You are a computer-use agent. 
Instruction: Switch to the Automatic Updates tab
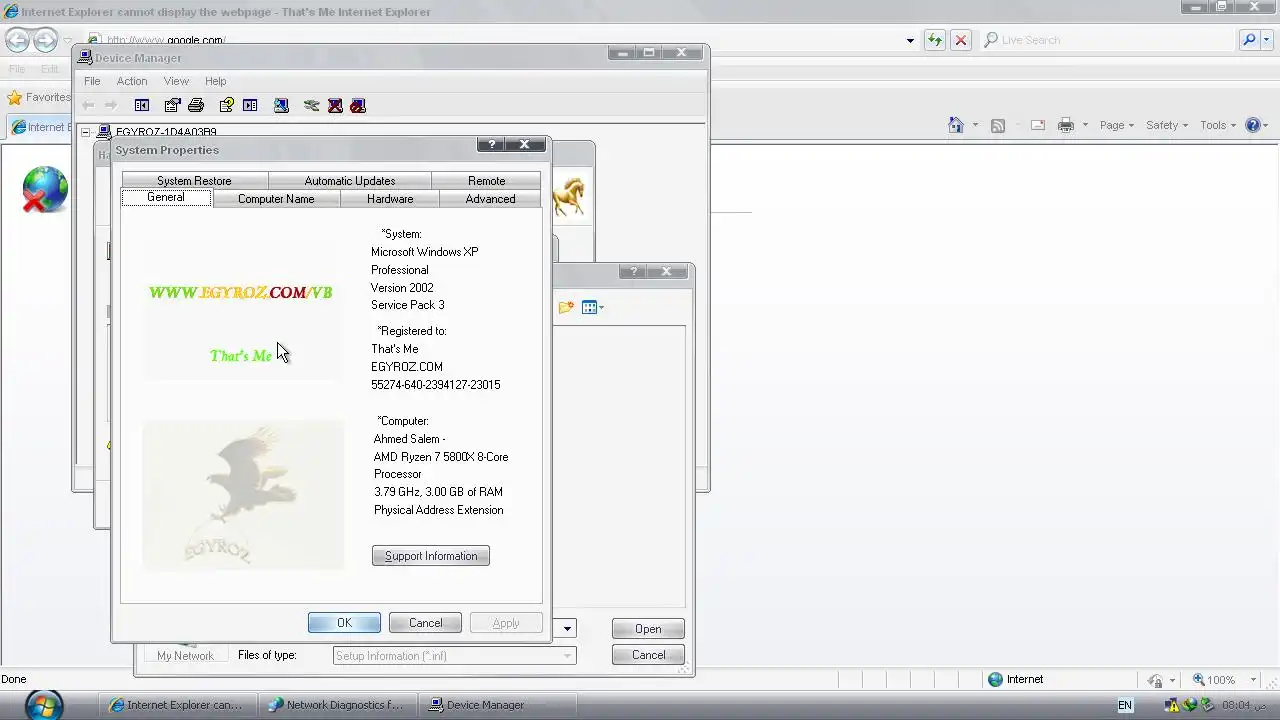point(350,181)
